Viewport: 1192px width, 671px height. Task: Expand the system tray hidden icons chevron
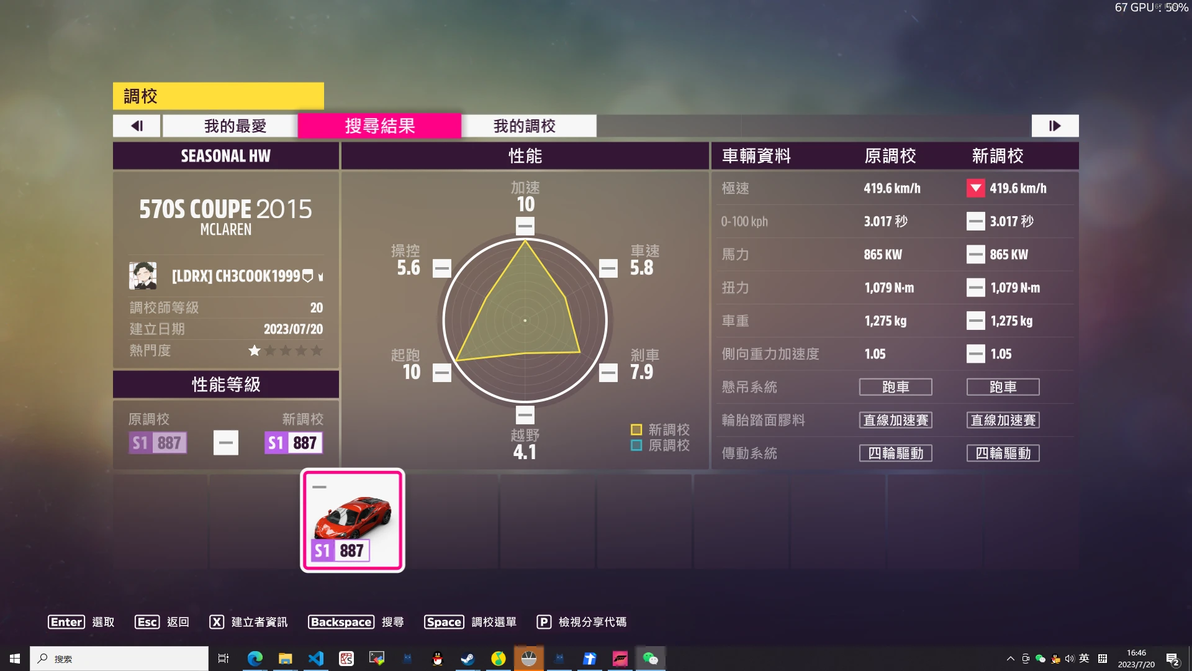pyautogui.click(x=1010, y=658)
